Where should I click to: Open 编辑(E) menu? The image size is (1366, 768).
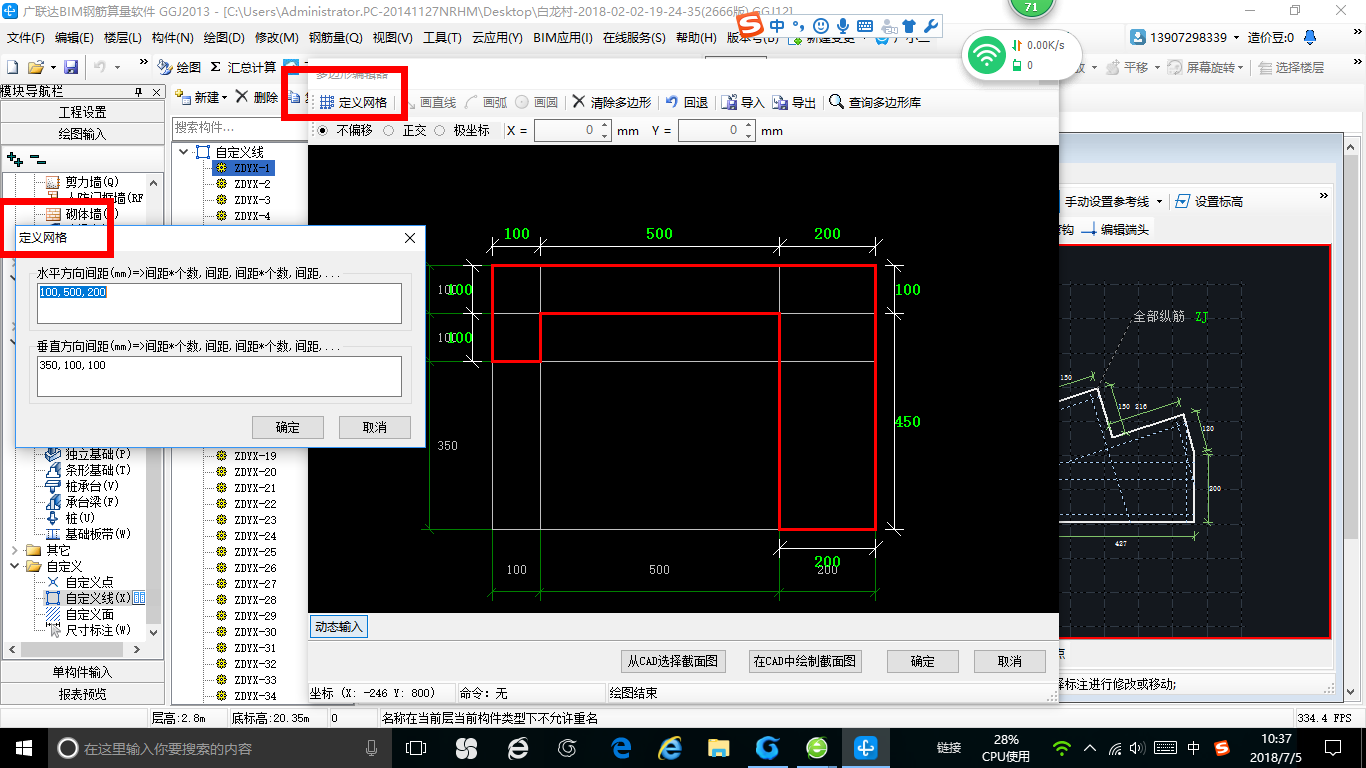74,38
